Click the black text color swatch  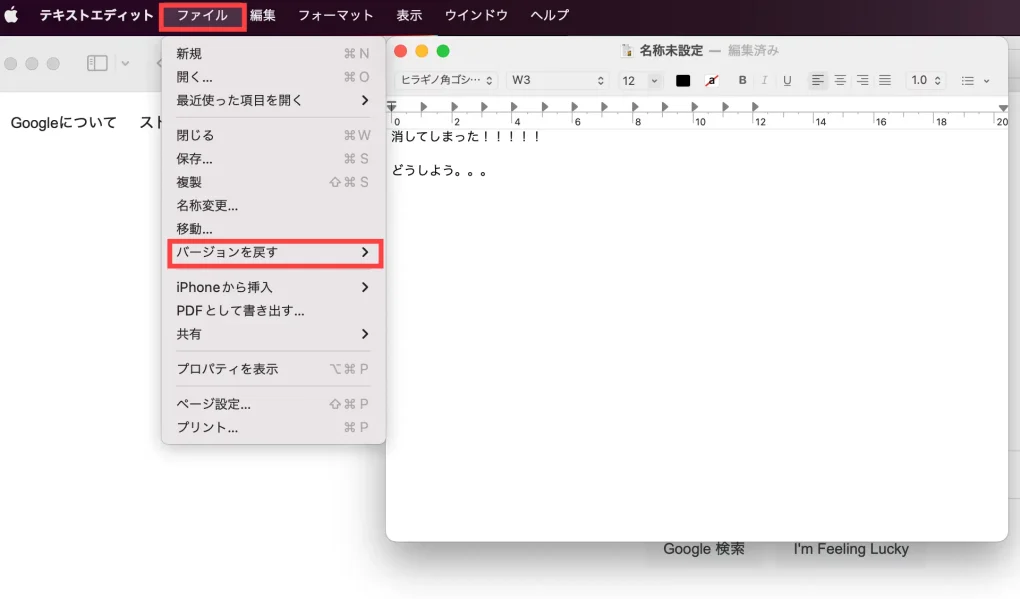(x=683, y=81)
